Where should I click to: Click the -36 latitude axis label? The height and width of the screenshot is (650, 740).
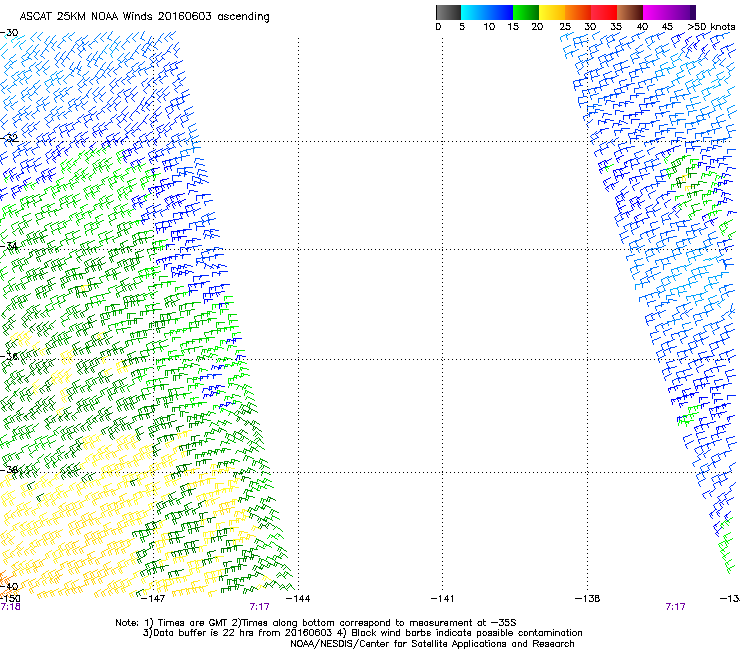click(x=9, y=356)
